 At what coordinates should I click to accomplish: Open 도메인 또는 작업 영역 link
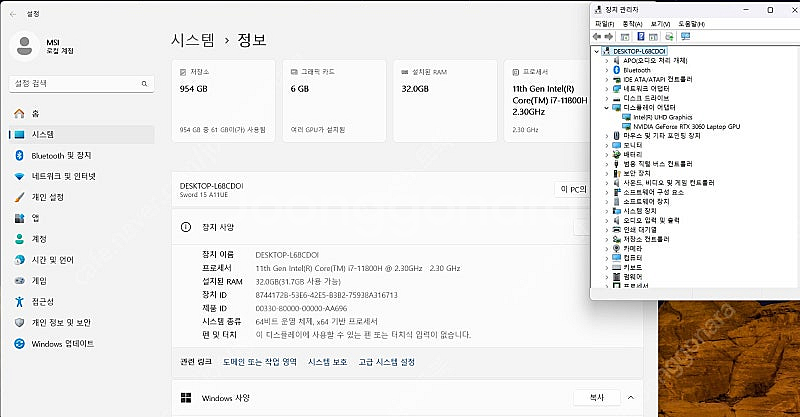click(260, 362)
